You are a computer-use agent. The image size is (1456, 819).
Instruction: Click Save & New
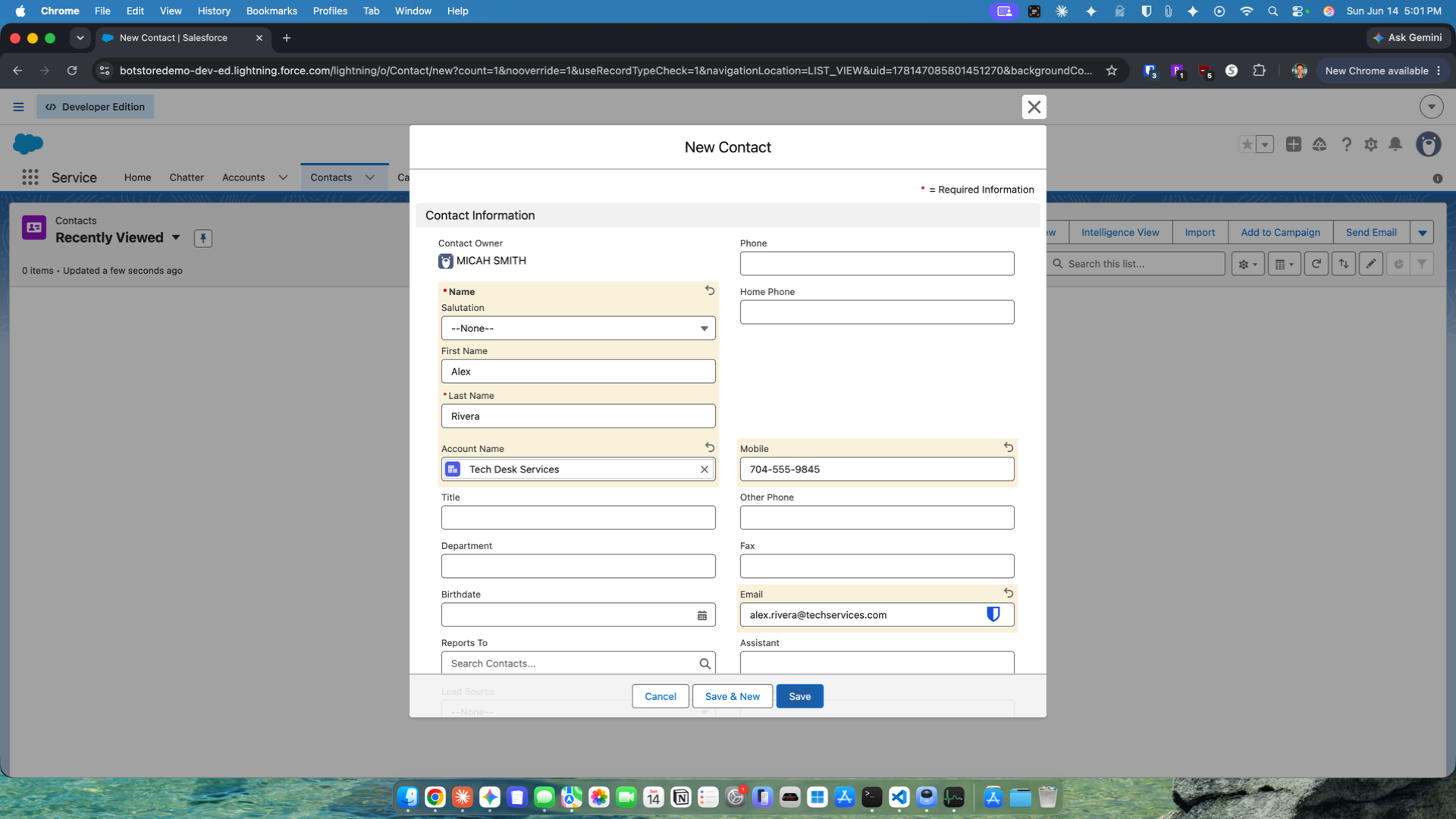click(732, 696)
